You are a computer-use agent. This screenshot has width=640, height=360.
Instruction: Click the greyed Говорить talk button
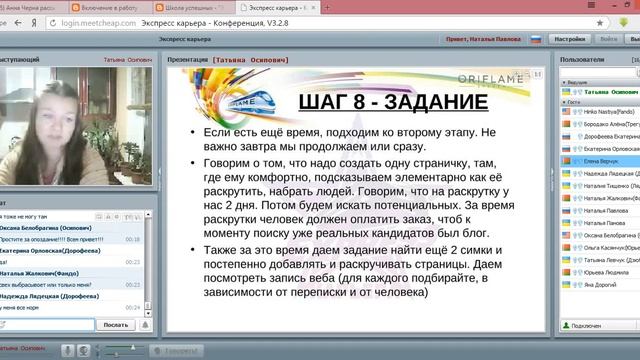[176, 351]
